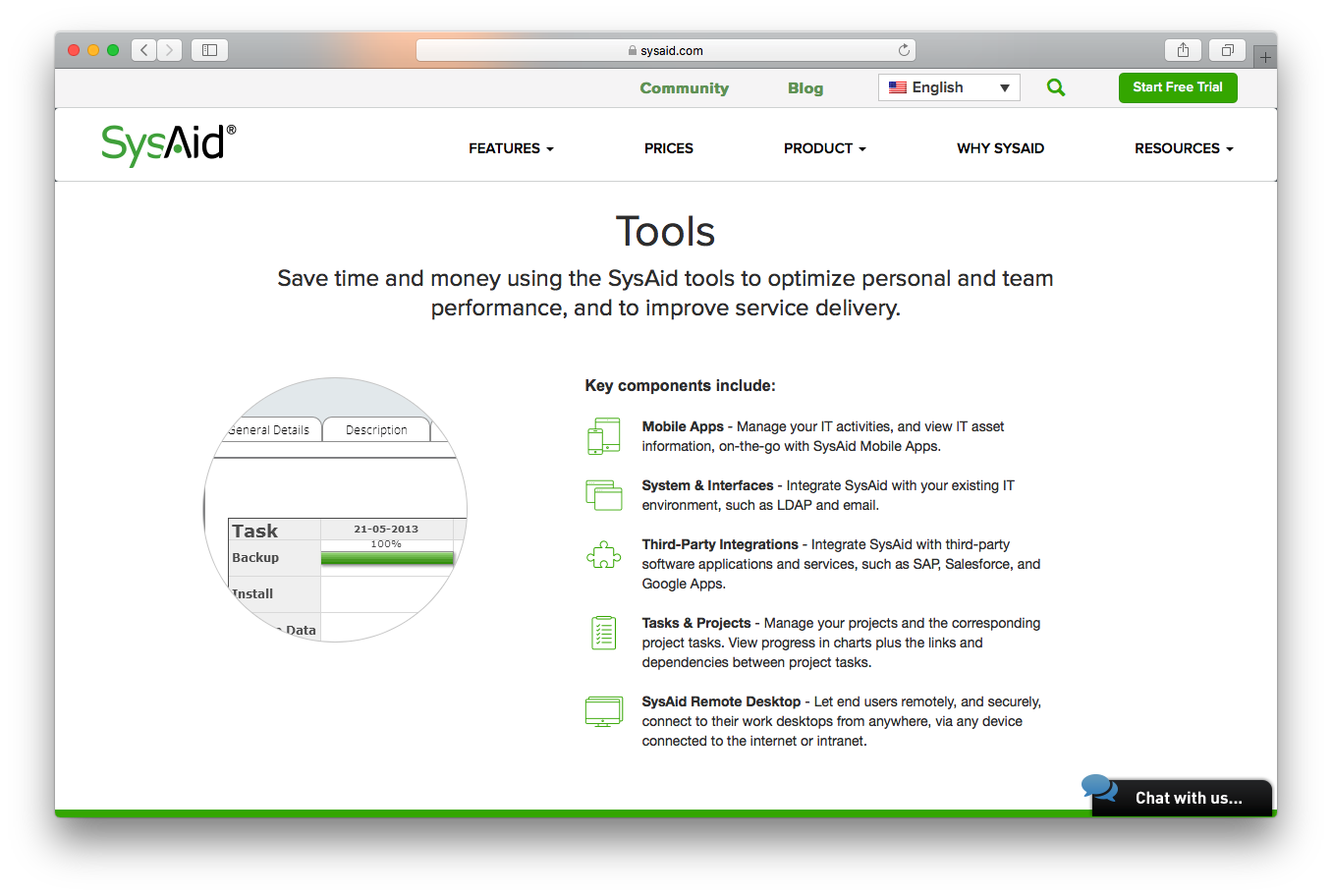Viewport: 1332px width, 896px height.
Task: Expand the PRODUCT menu
Action: (x=825, y=148)
